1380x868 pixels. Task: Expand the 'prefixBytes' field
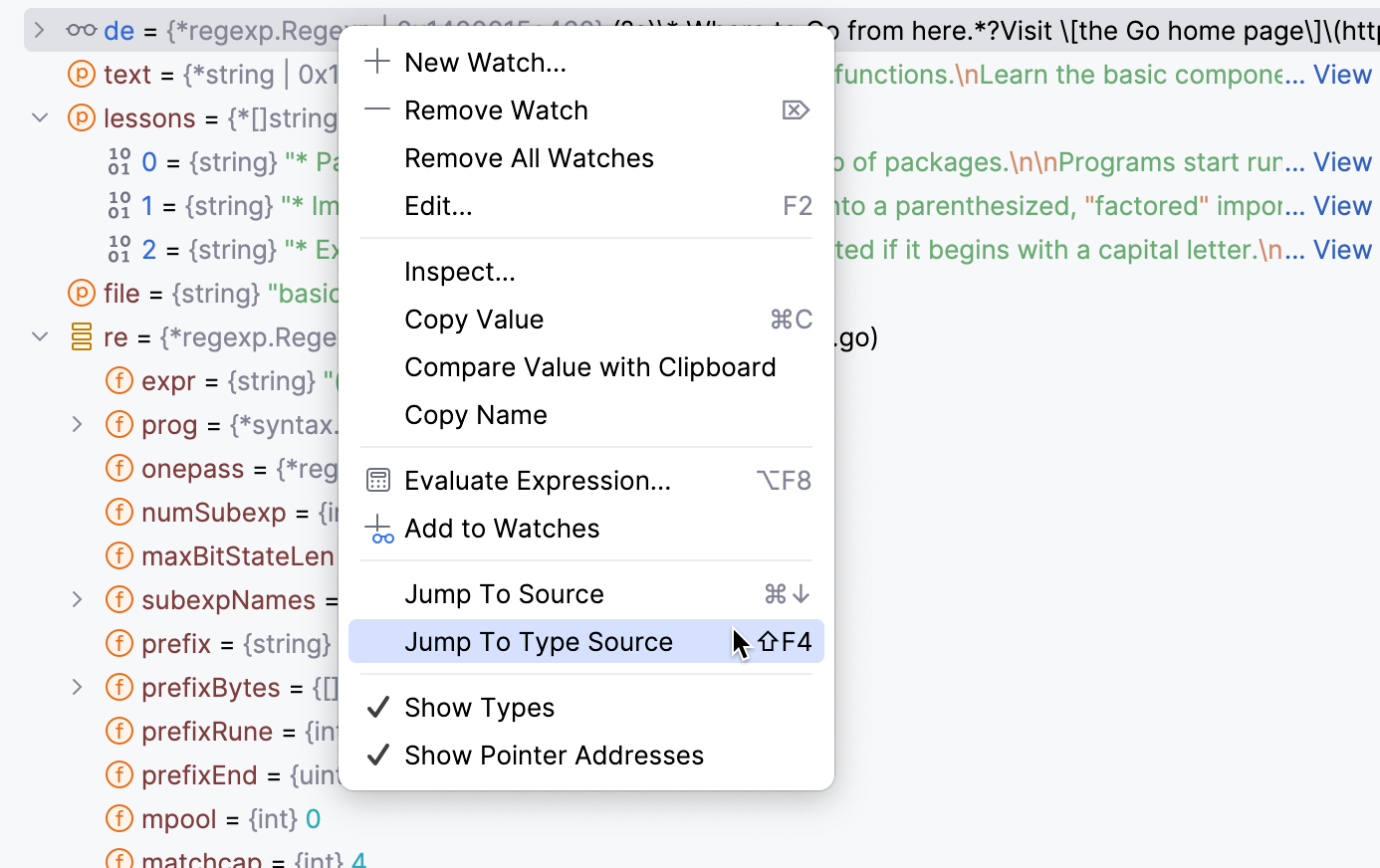[x=78, y=687]
